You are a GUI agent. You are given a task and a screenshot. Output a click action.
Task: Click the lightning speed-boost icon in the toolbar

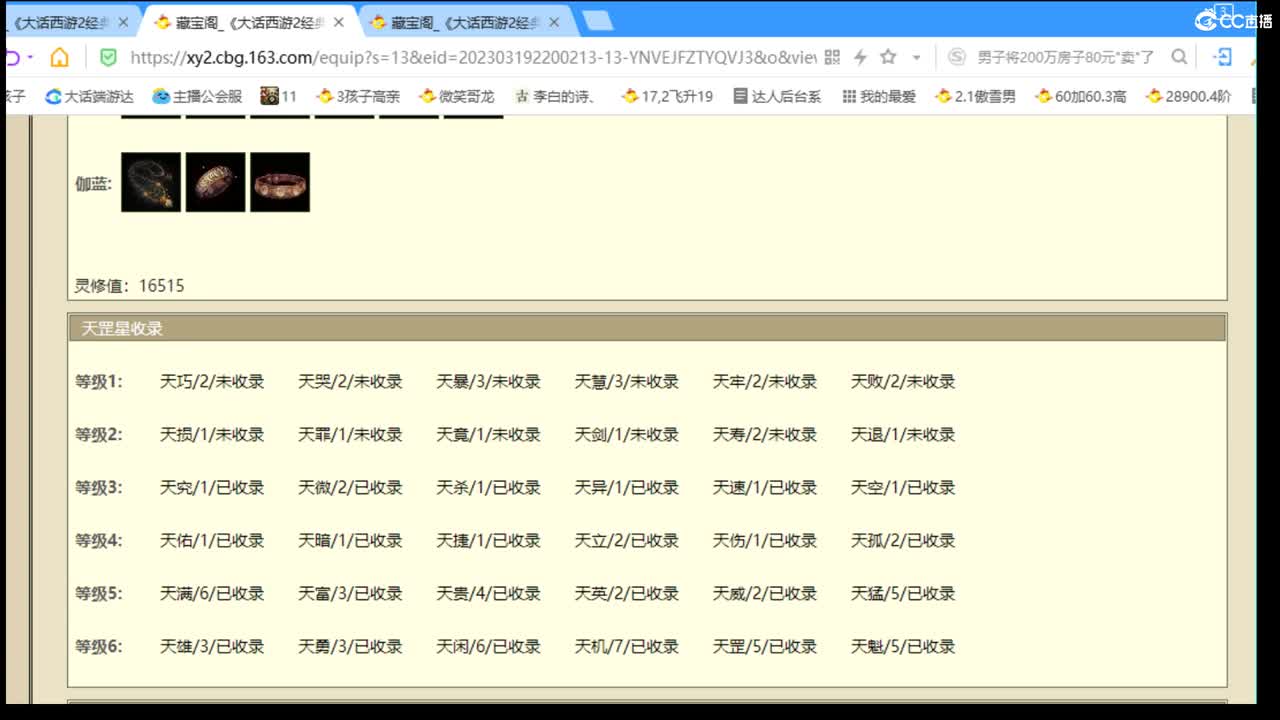pyautogui.click(x=860, y=57)
